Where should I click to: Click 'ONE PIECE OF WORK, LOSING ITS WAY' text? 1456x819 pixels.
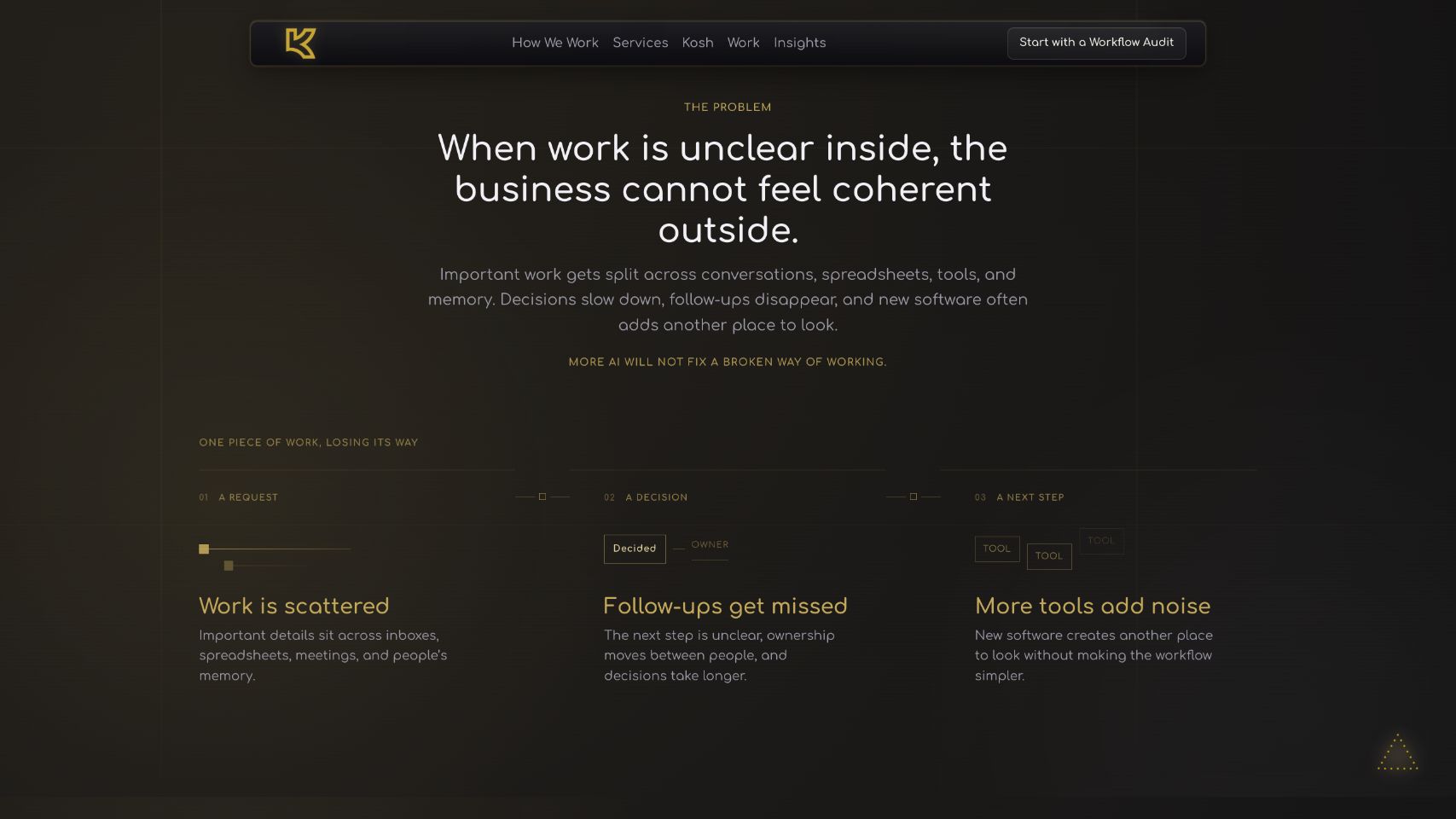point(309,443)
